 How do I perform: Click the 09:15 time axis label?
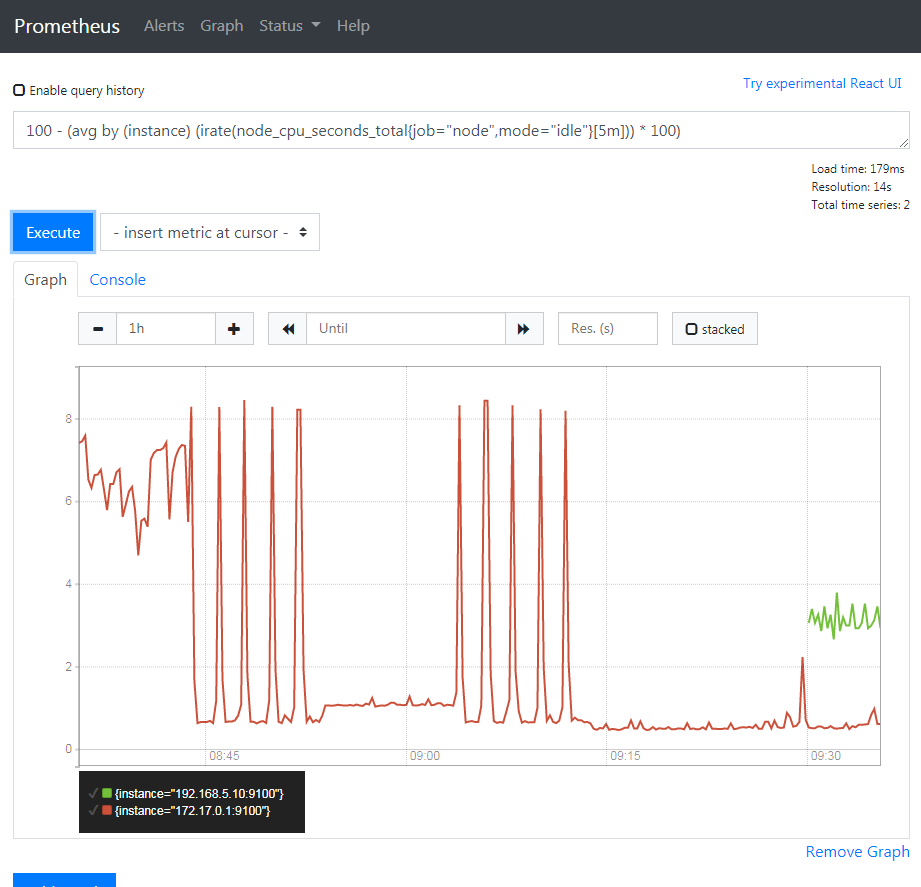[625, 756]
